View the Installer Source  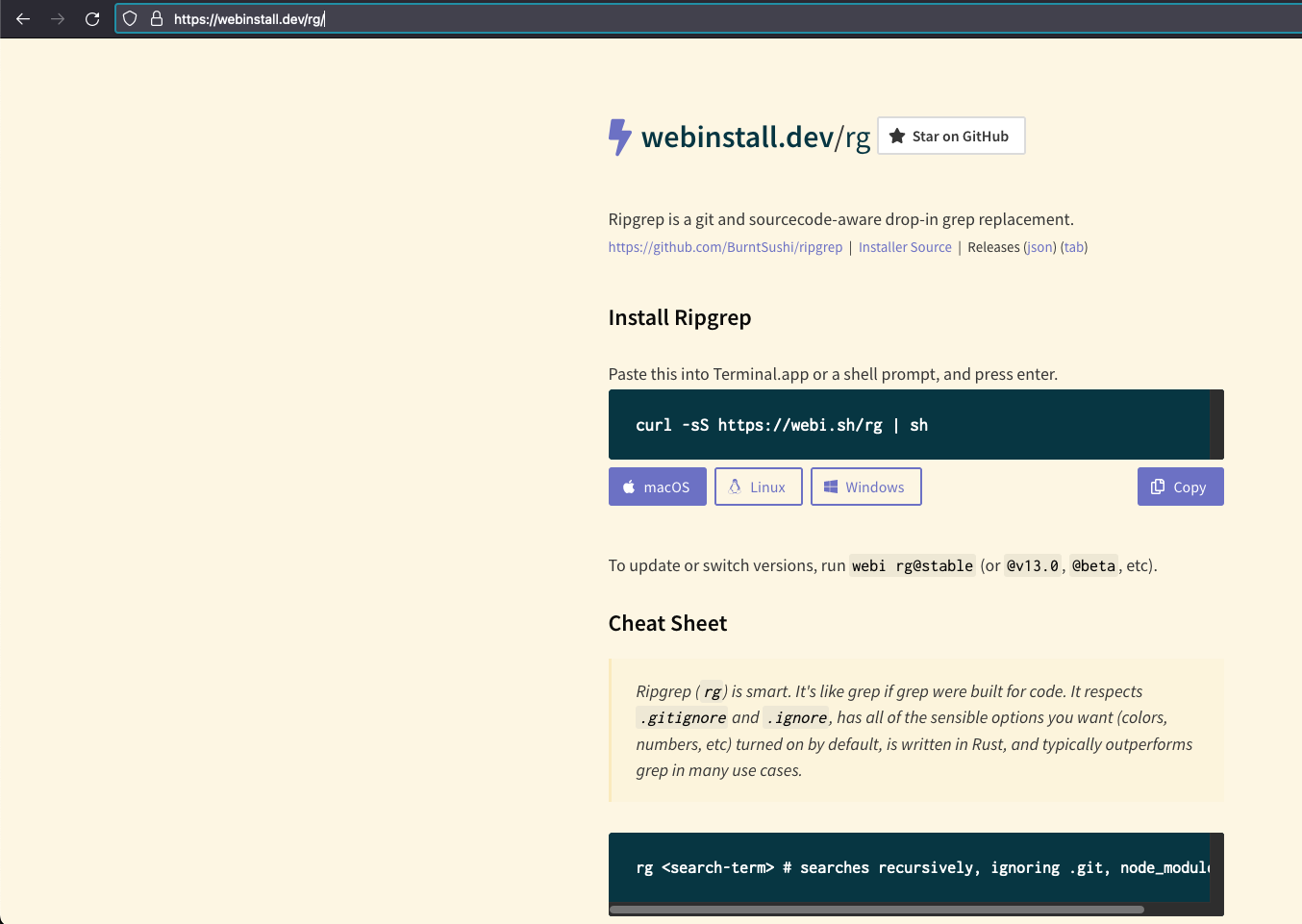[905, 247]
